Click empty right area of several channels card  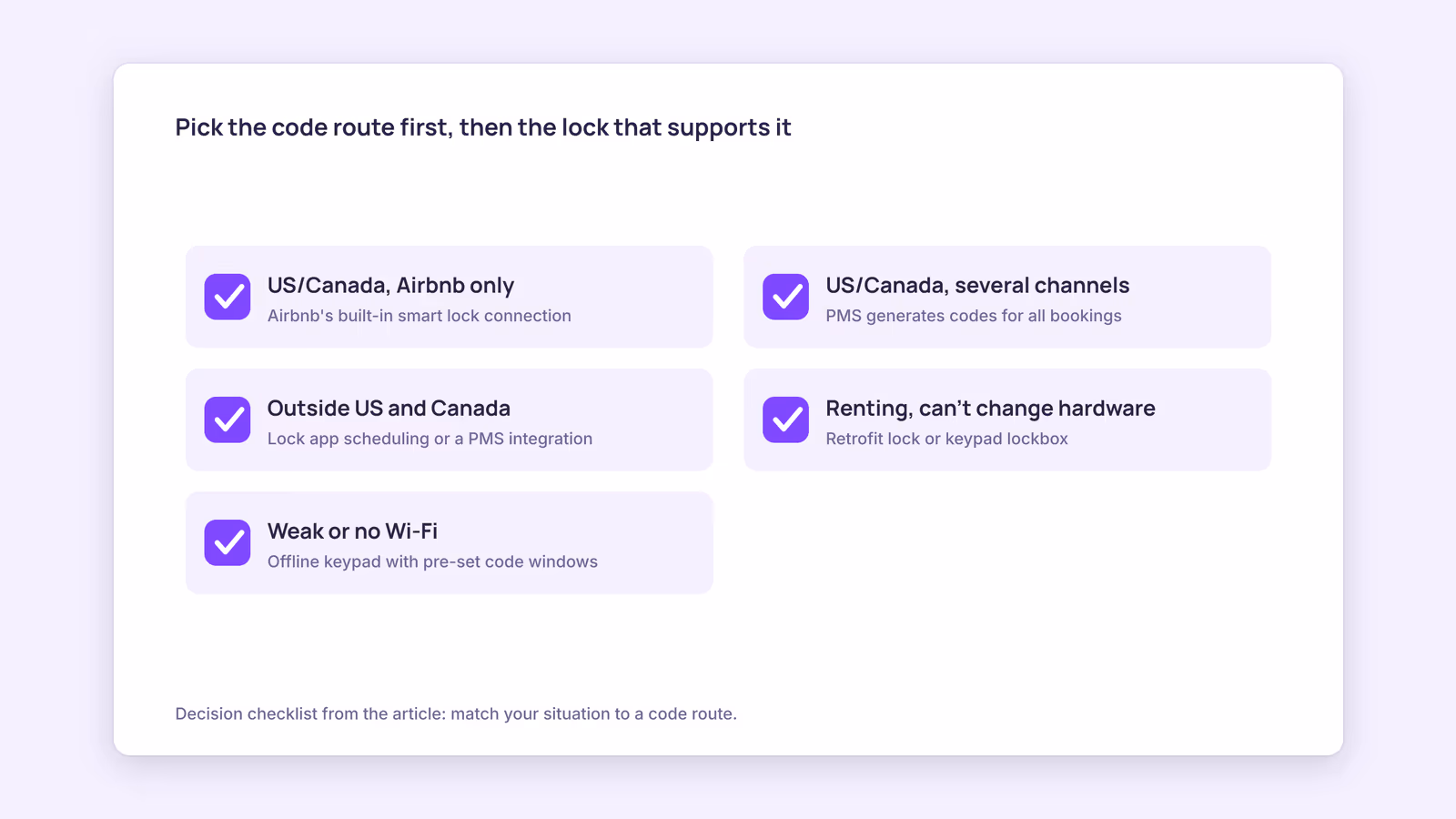tap(1201, 297)
